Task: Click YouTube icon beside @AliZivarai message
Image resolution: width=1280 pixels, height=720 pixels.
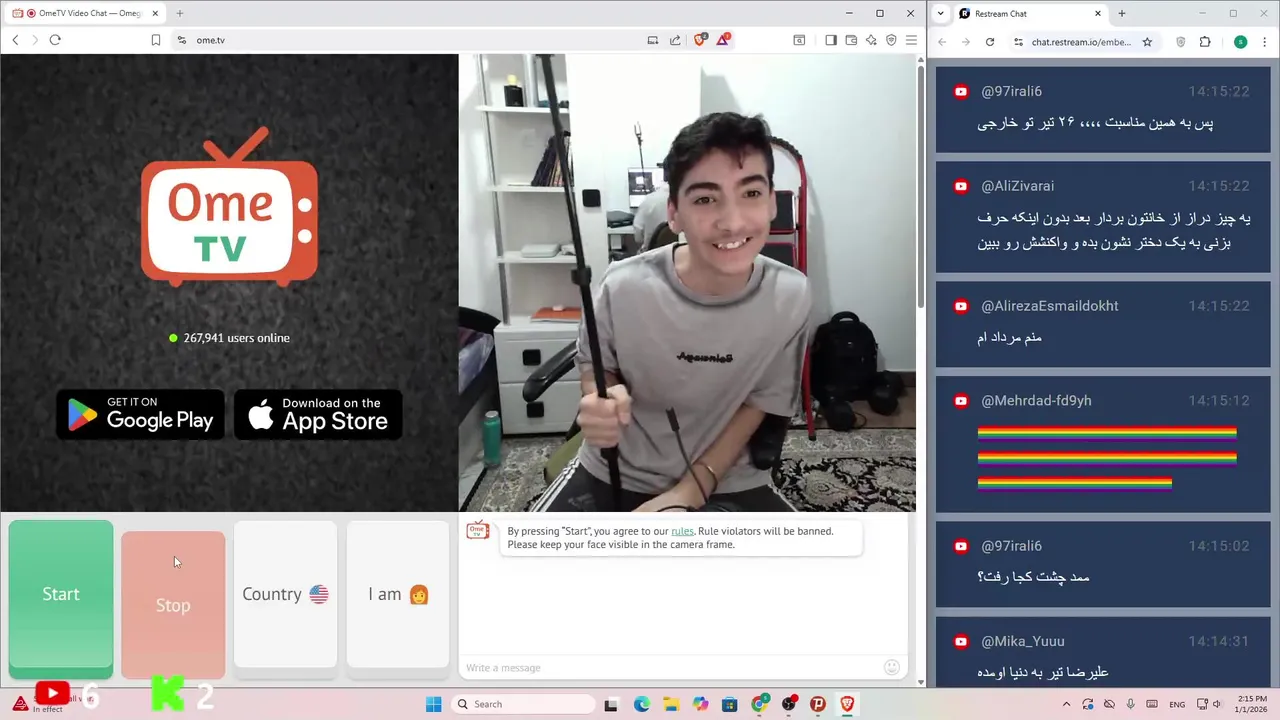Action: pyautogui.click(x=961, y=186)
